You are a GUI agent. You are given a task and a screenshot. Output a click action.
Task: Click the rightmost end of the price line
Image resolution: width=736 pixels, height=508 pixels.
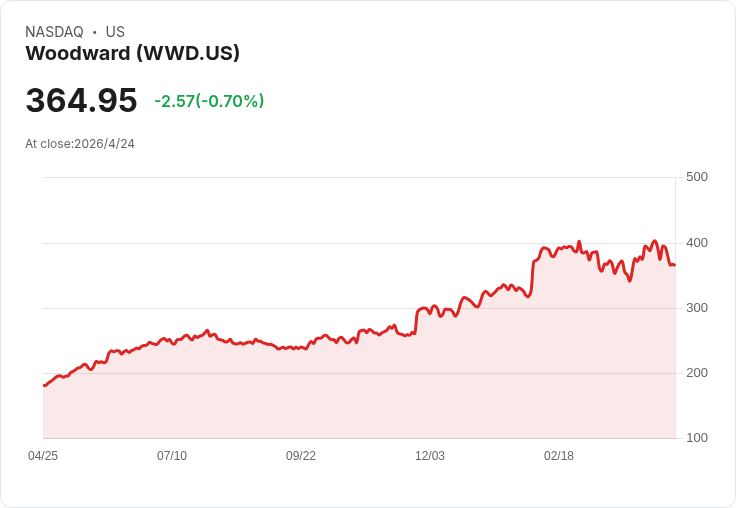pyautogui.click(x=674, y=265)
